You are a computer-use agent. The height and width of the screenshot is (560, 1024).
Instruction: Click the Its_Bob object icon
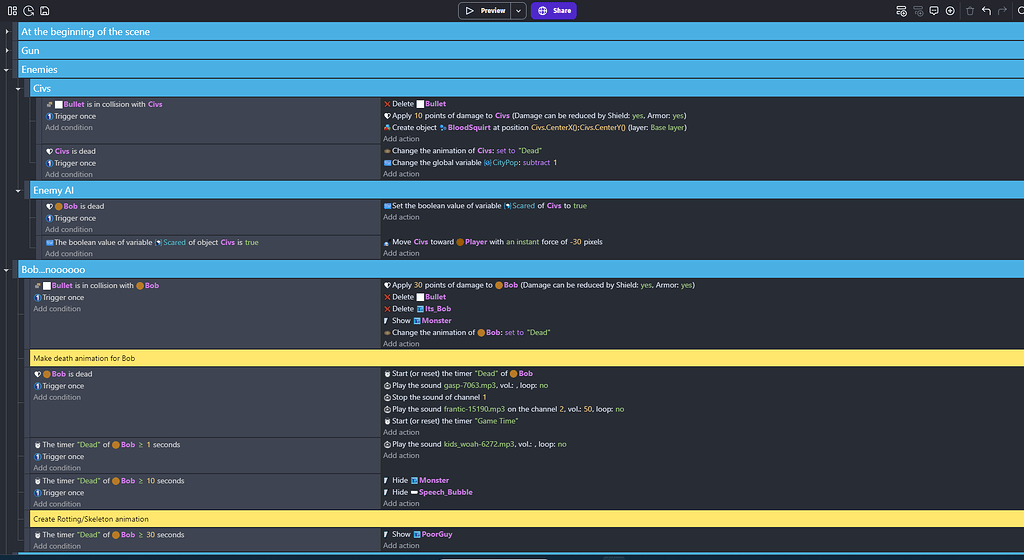click(x=421, y=309)
